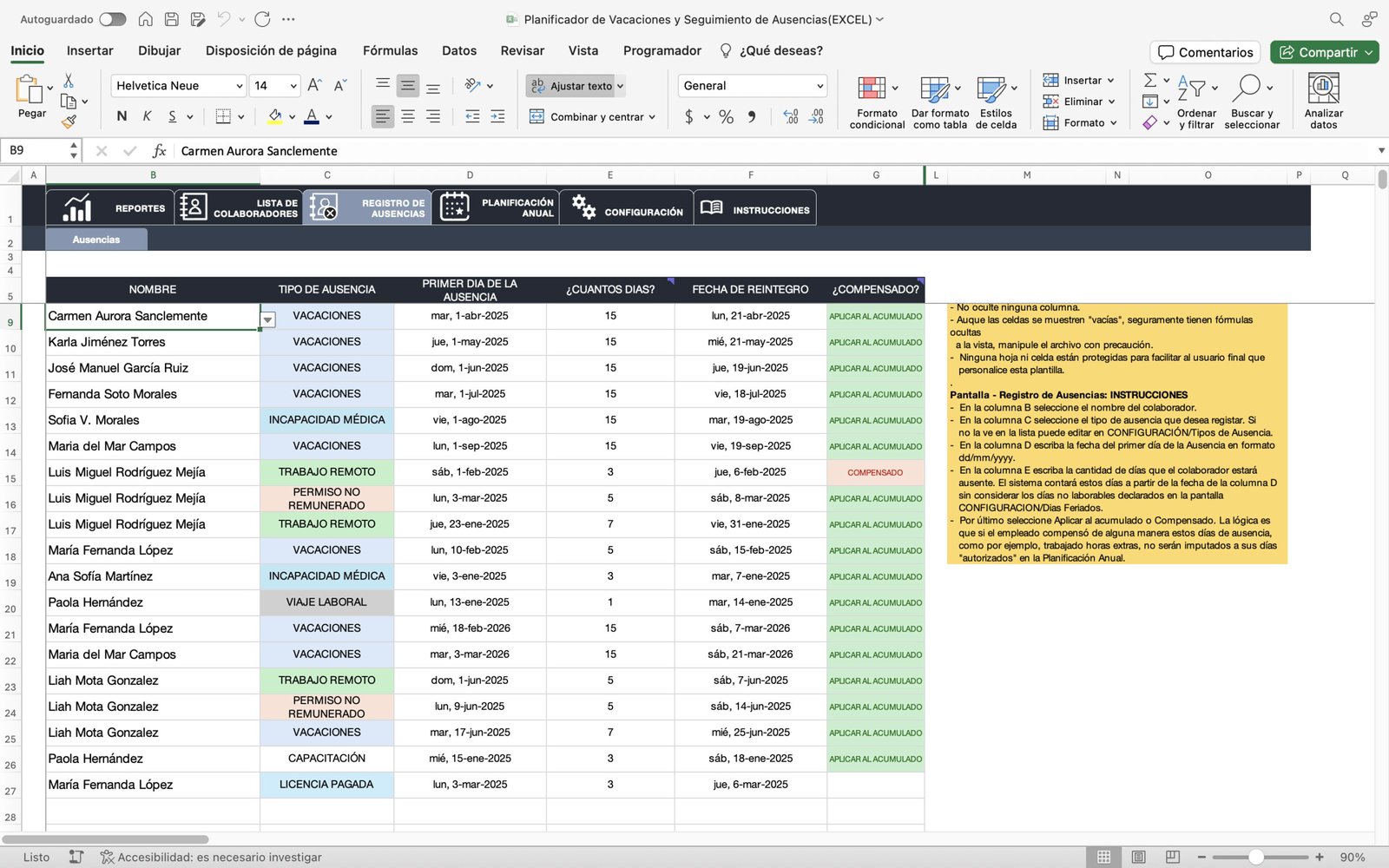Open dropdown arrow on cell B9
The width and height of the screenshot is (1389, 868).
tap(268, 320)
